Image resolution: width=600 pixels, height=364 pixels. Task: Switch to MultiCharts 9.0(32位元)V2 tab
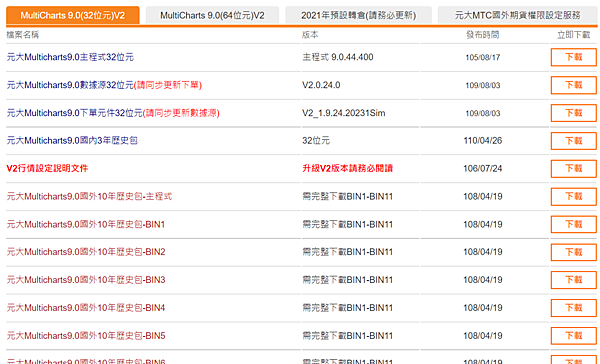(x=73, y=15)
